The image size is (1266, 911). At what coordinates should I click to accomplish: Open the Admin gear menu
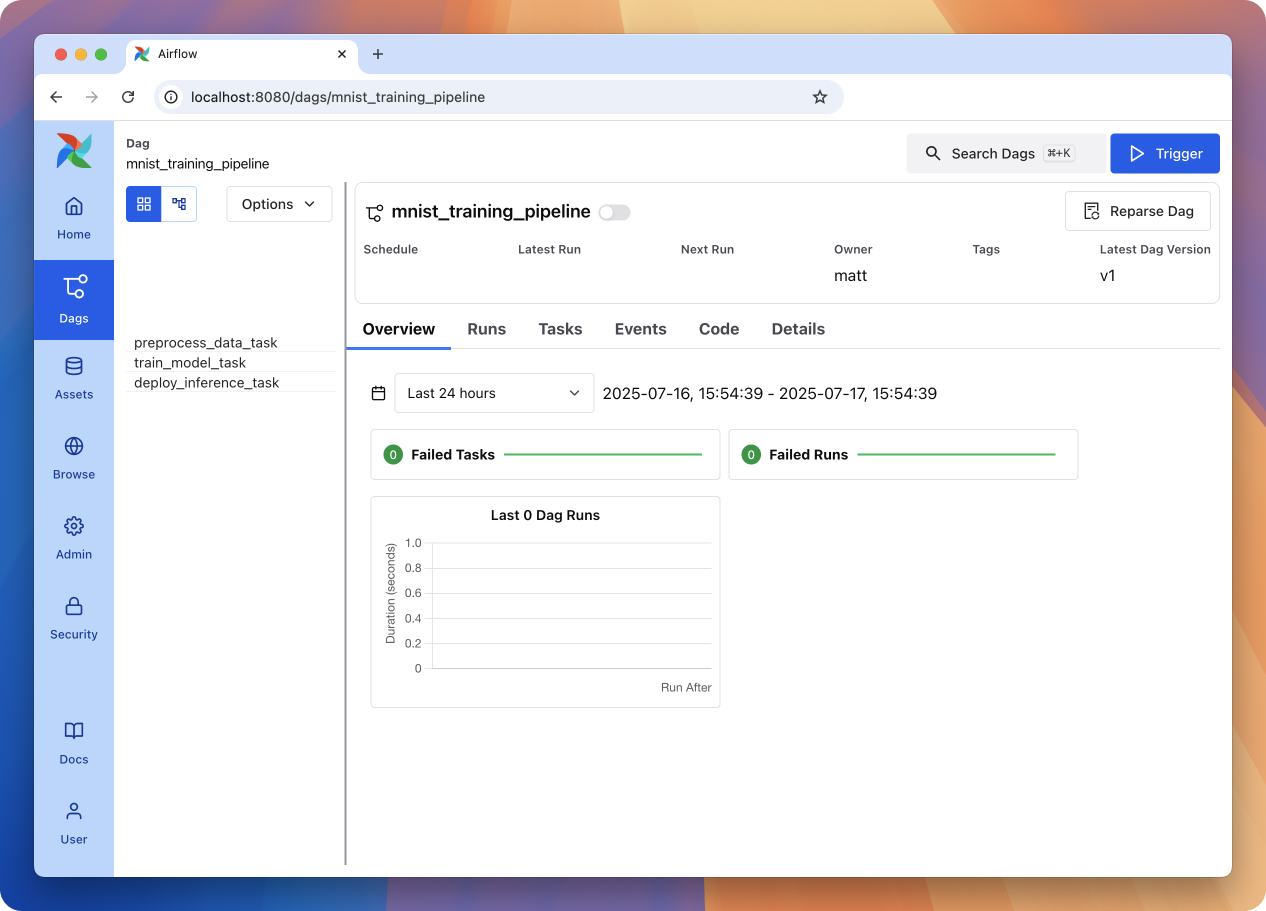click(x=74, y=539)
